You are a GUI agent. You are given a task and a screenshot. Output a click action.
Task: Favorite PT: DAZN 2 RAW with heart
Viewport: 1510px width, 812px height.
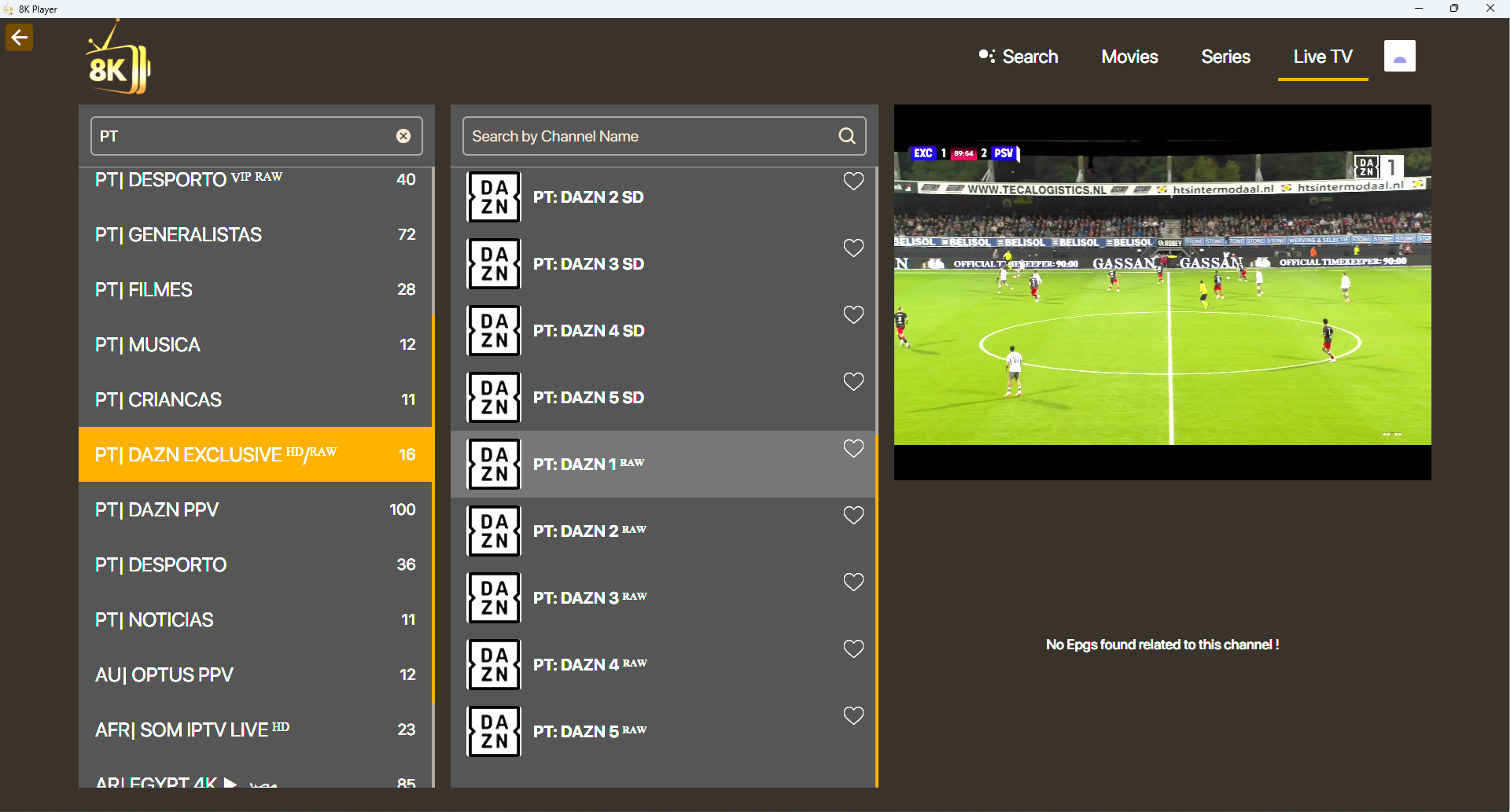tap(853, 515)
